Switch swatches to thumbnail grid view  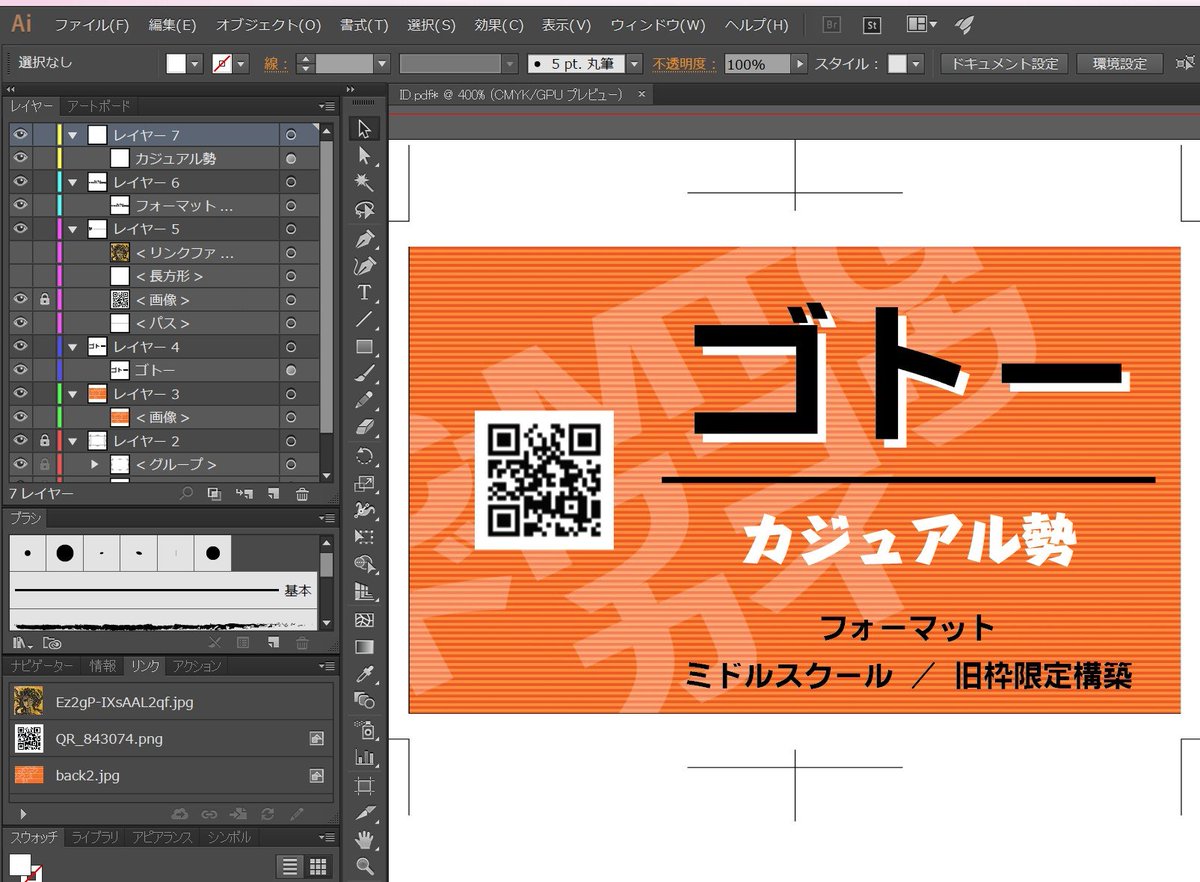[x=319, y=867]
